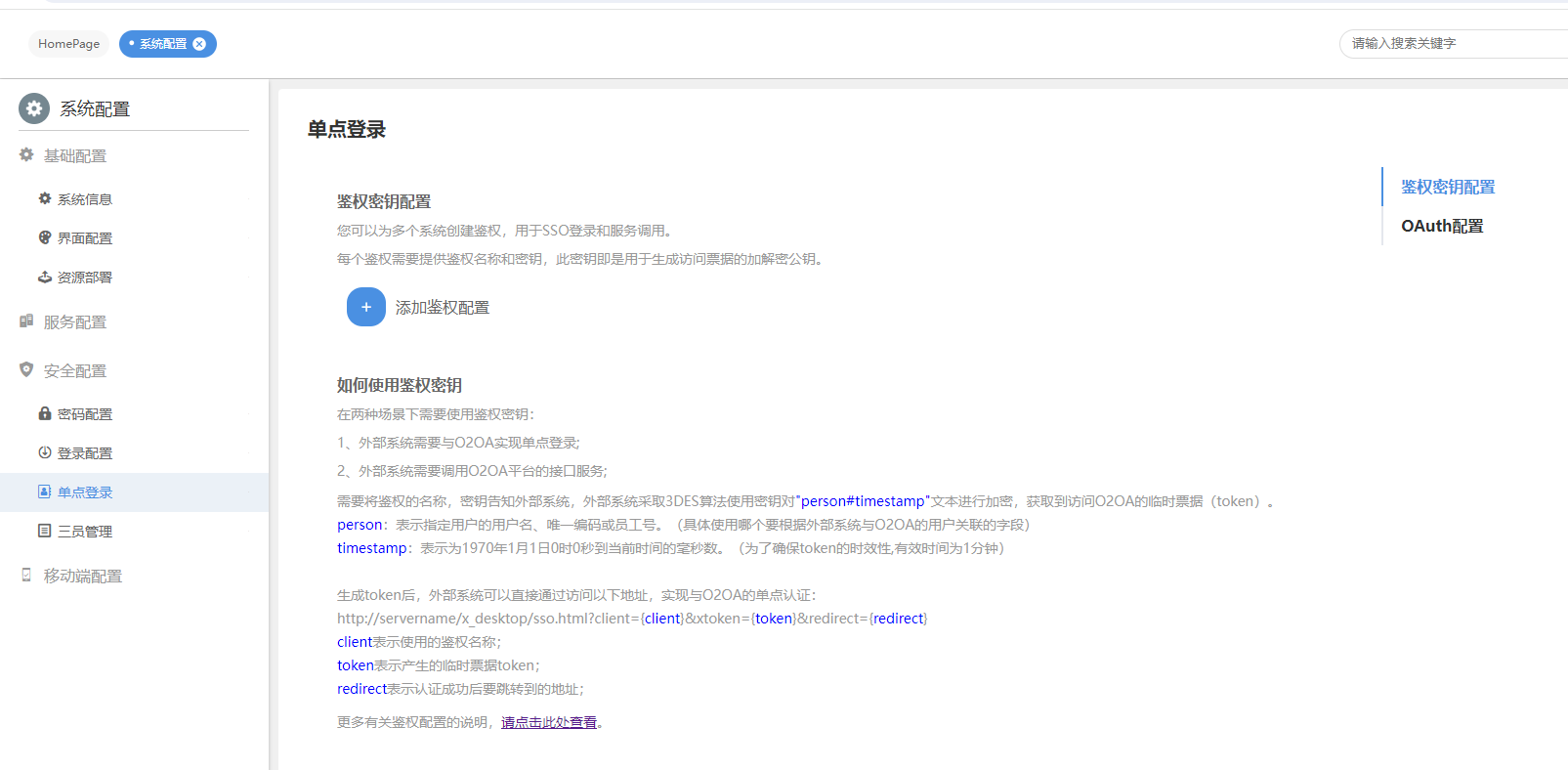Focus the 请输入搜索关键字 search box
This screenshot has width=1568, height=770.
tap(1456, 43)
